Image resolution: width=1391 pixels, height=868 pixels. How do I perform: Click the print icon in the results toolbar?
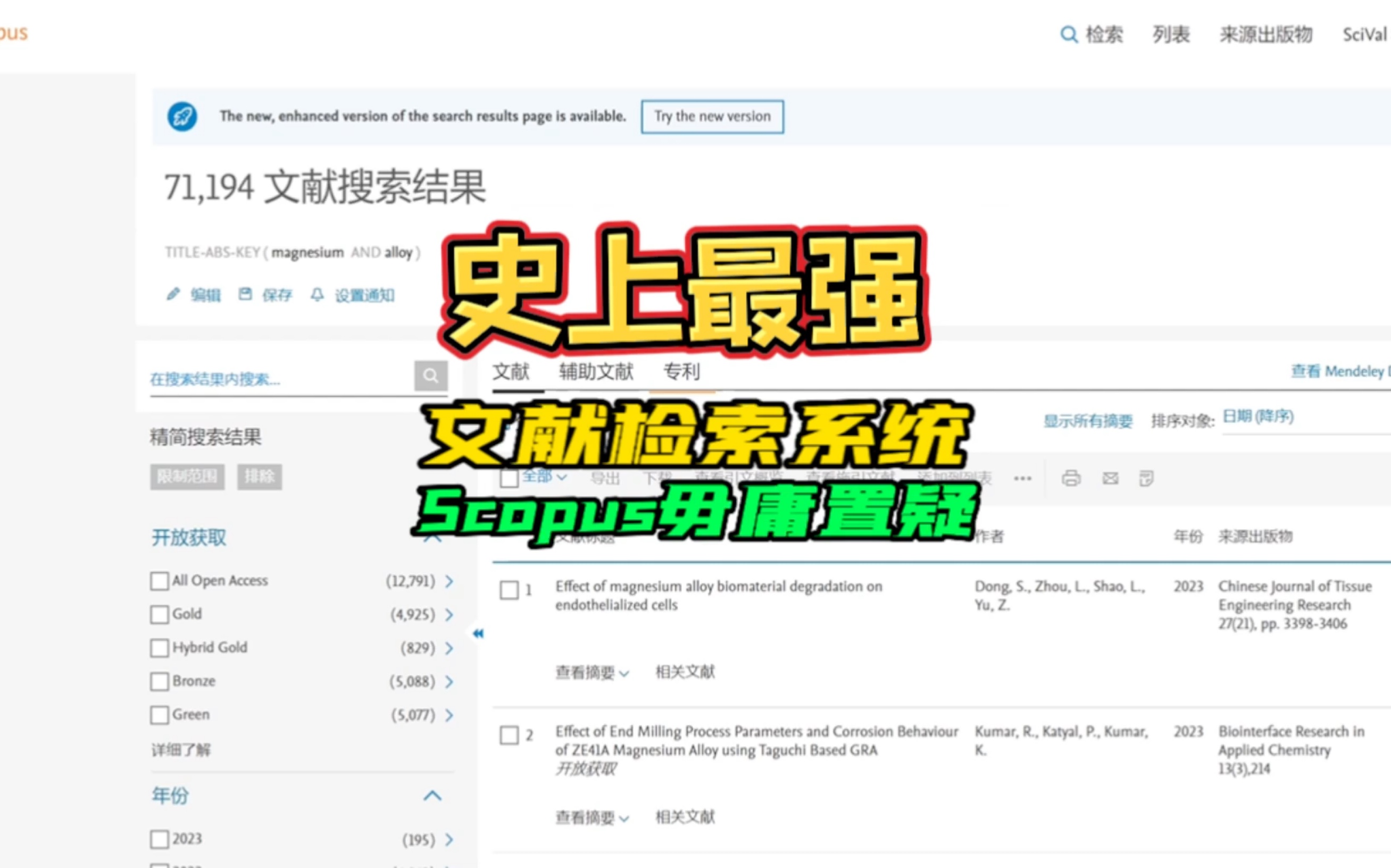pyautogui.click(x=1071, y=478)
